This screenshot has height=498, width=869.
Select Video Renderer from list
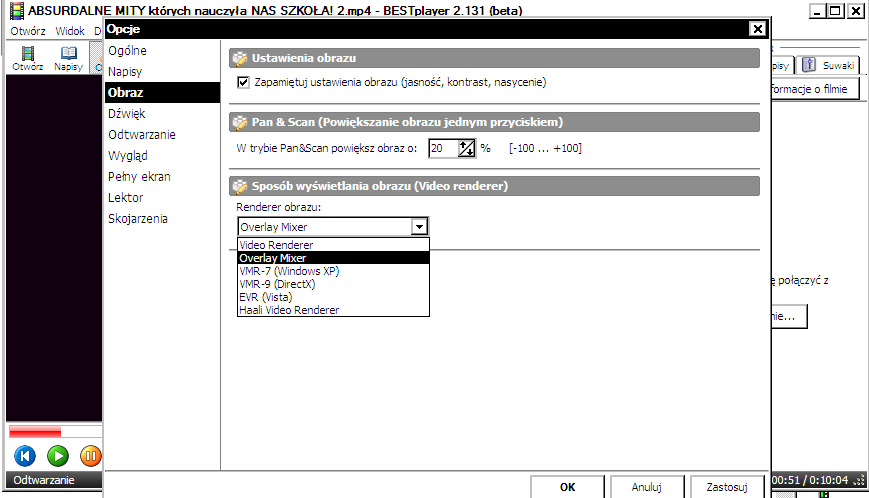[333, 245]
